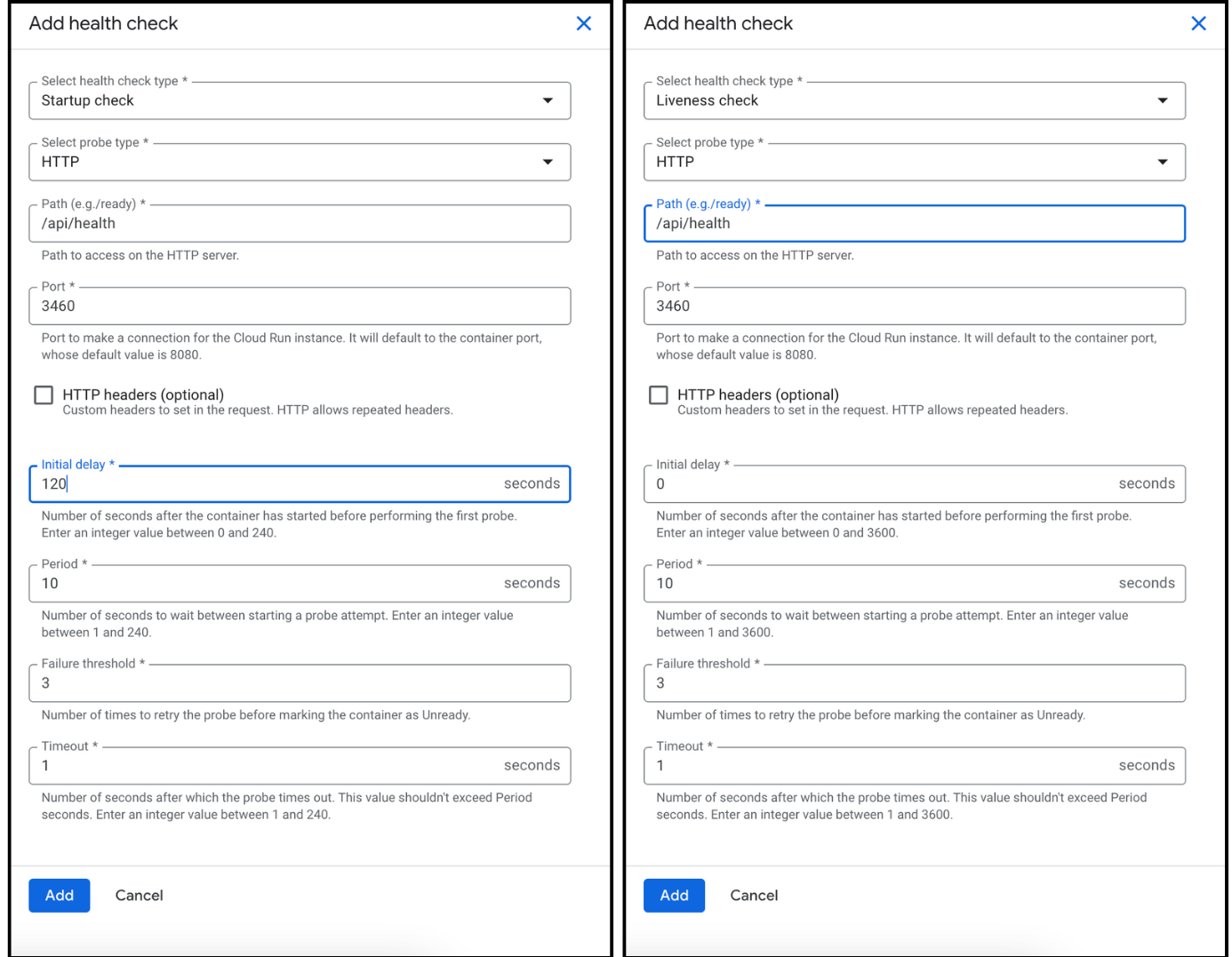
Task: Close the Startup check dialog with X
Action: [583, 24]
